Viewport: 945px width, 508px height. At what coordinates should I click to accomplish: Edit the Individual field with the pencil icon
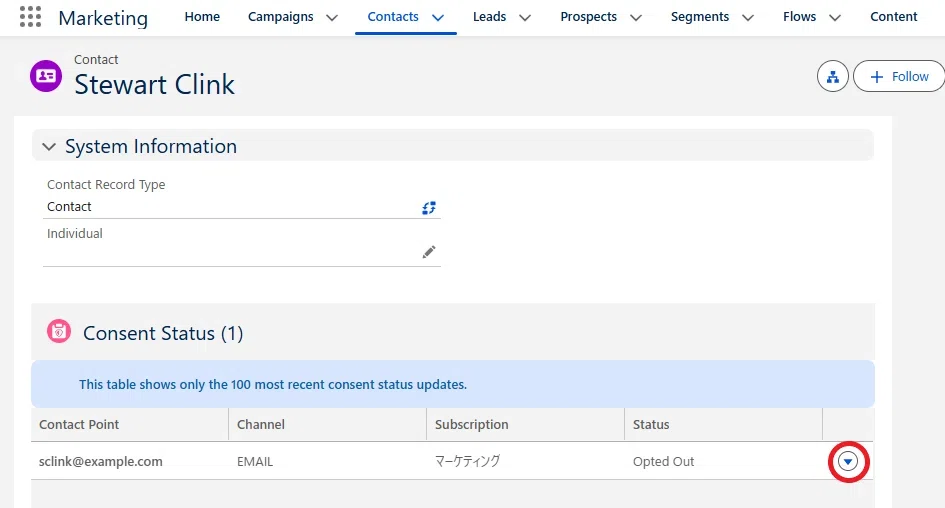(429, 252)
